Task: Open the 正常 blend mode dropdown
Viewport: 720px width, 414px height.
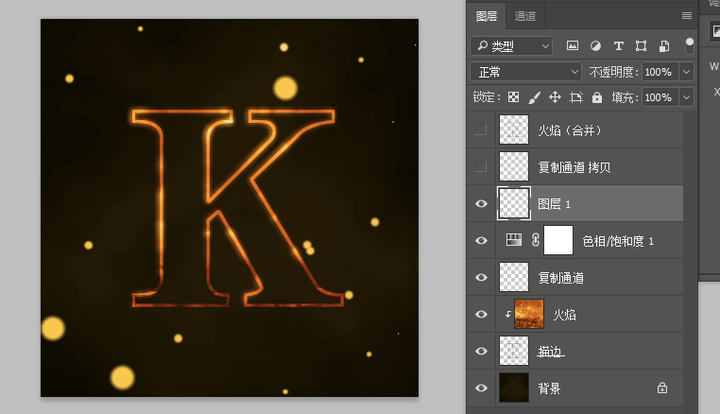Action: 526,72
